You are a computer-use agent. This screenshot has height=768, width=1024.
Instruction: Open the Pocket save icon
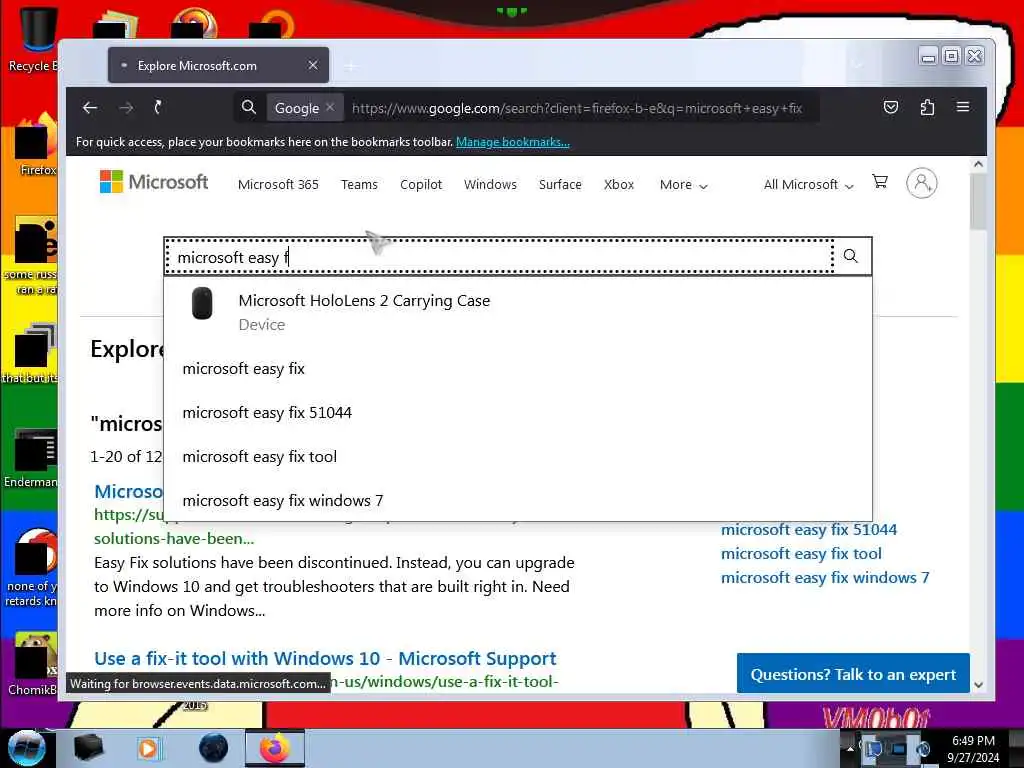(891, 107)
